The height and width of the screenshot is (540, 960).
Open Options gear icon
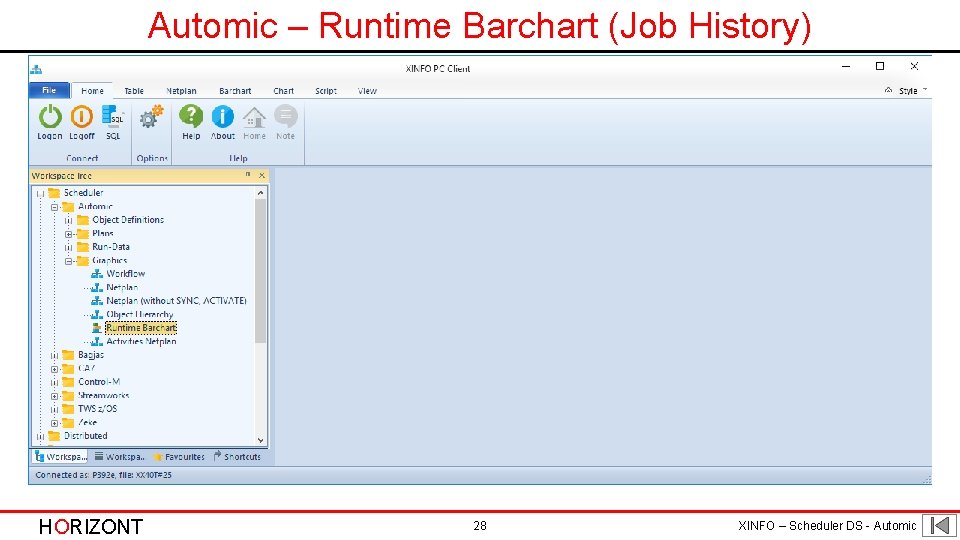tap(151, 116)
